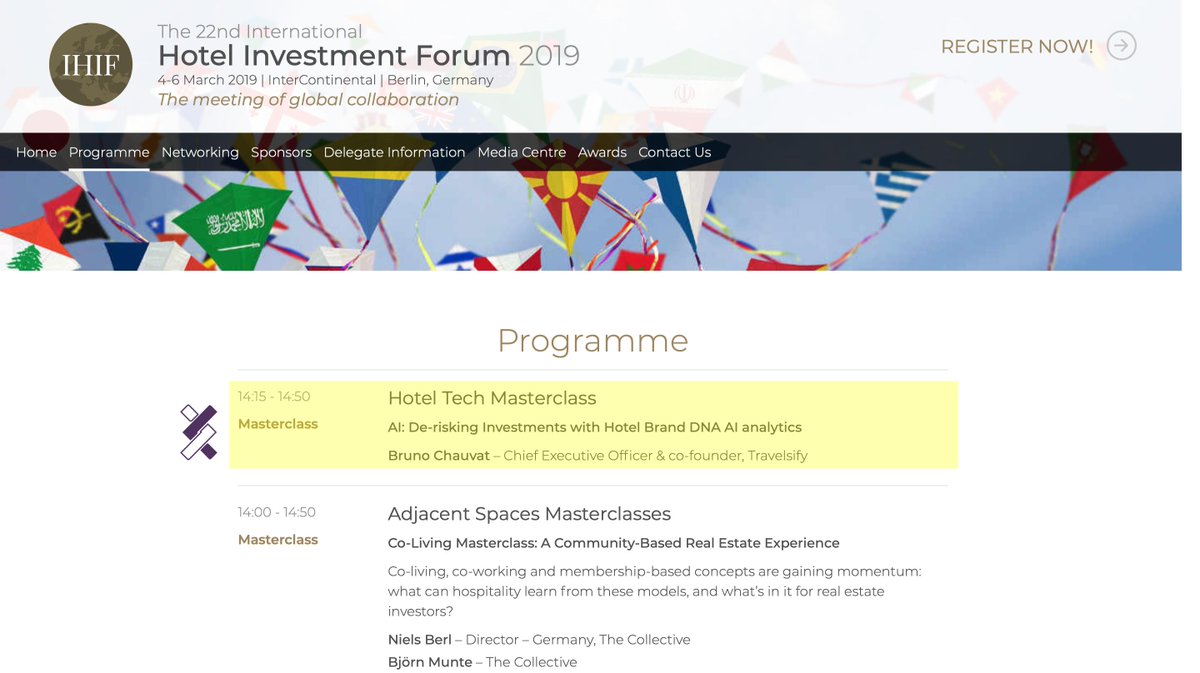Click the Co-Living Masterclass title
This screenshot has width=1200, height=673.
[613, 543]
